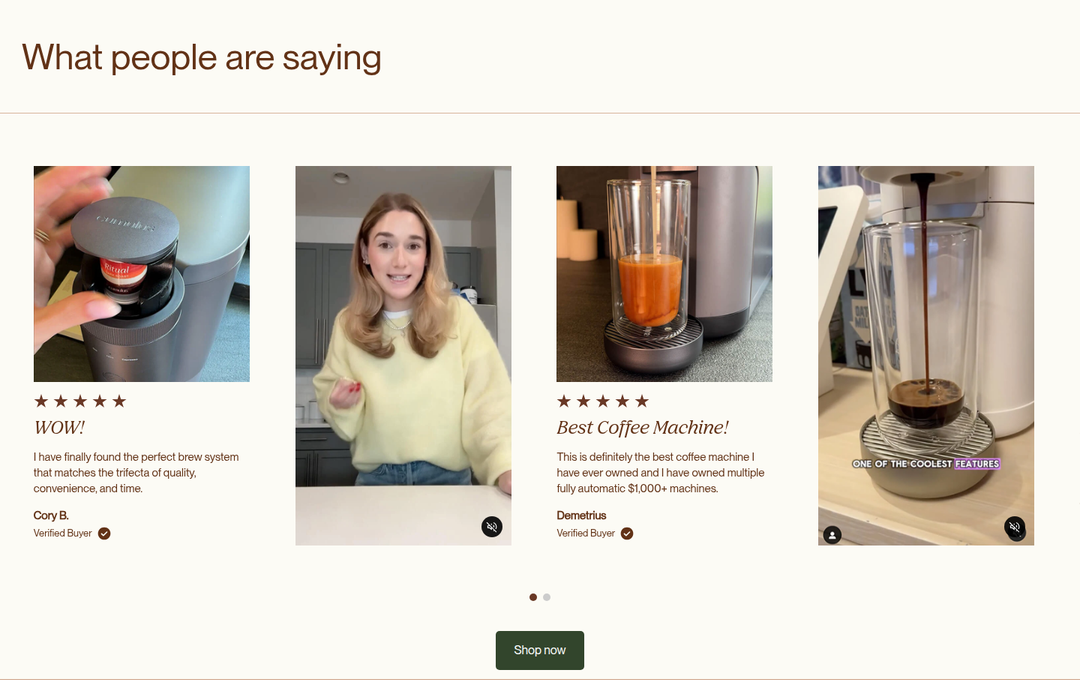Viewport: 1080px width, 680px height.
Task: Click the verified checkmark beside Demetrius's Verified Buyer
Action: pos(627,533)
